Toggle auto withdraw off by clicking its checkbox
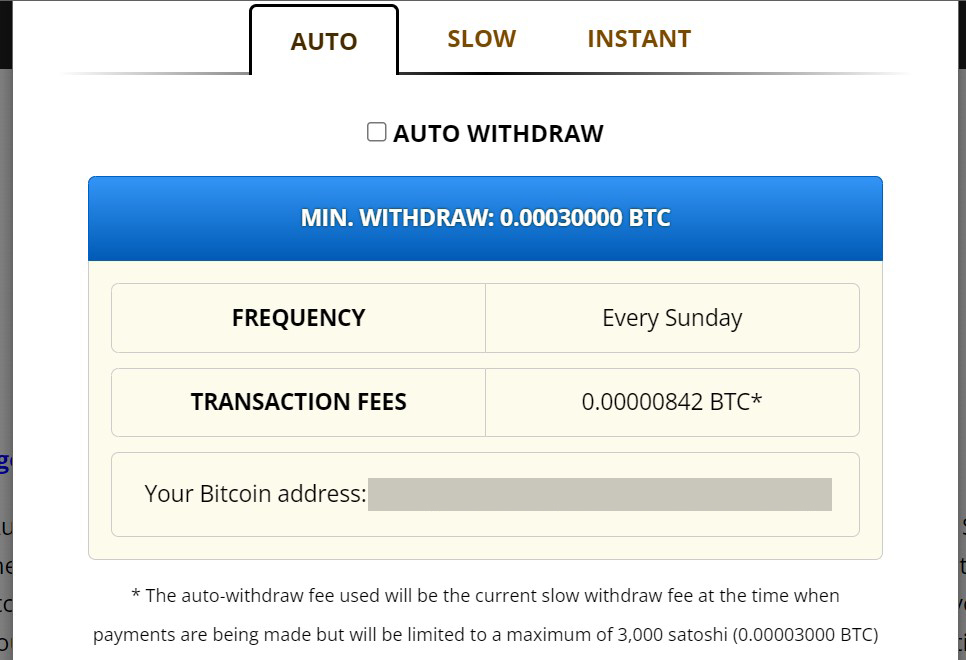 click(x=376, y=131)
